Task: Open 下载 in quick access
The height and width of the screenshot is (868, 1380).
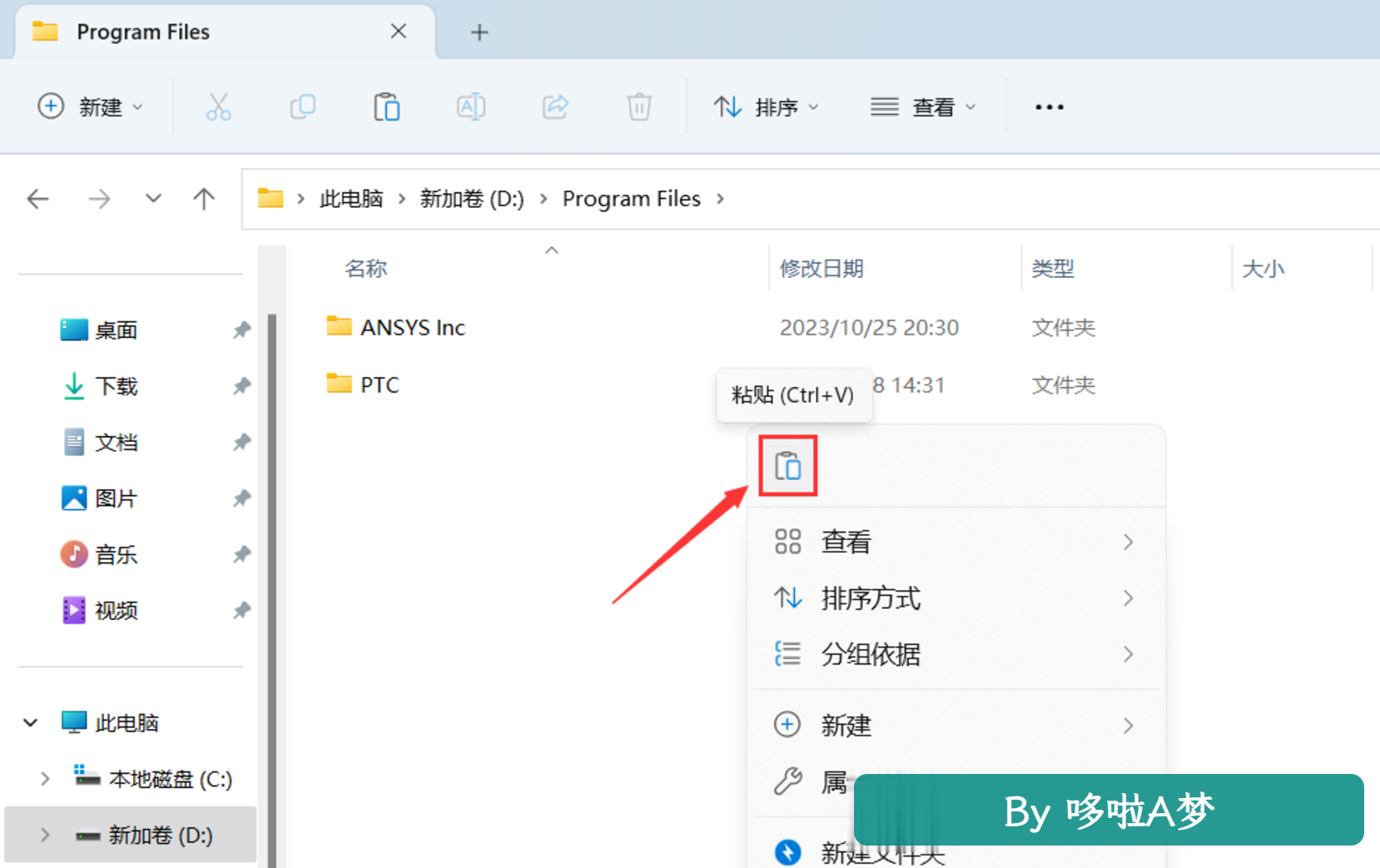Action: pos(116,386)
